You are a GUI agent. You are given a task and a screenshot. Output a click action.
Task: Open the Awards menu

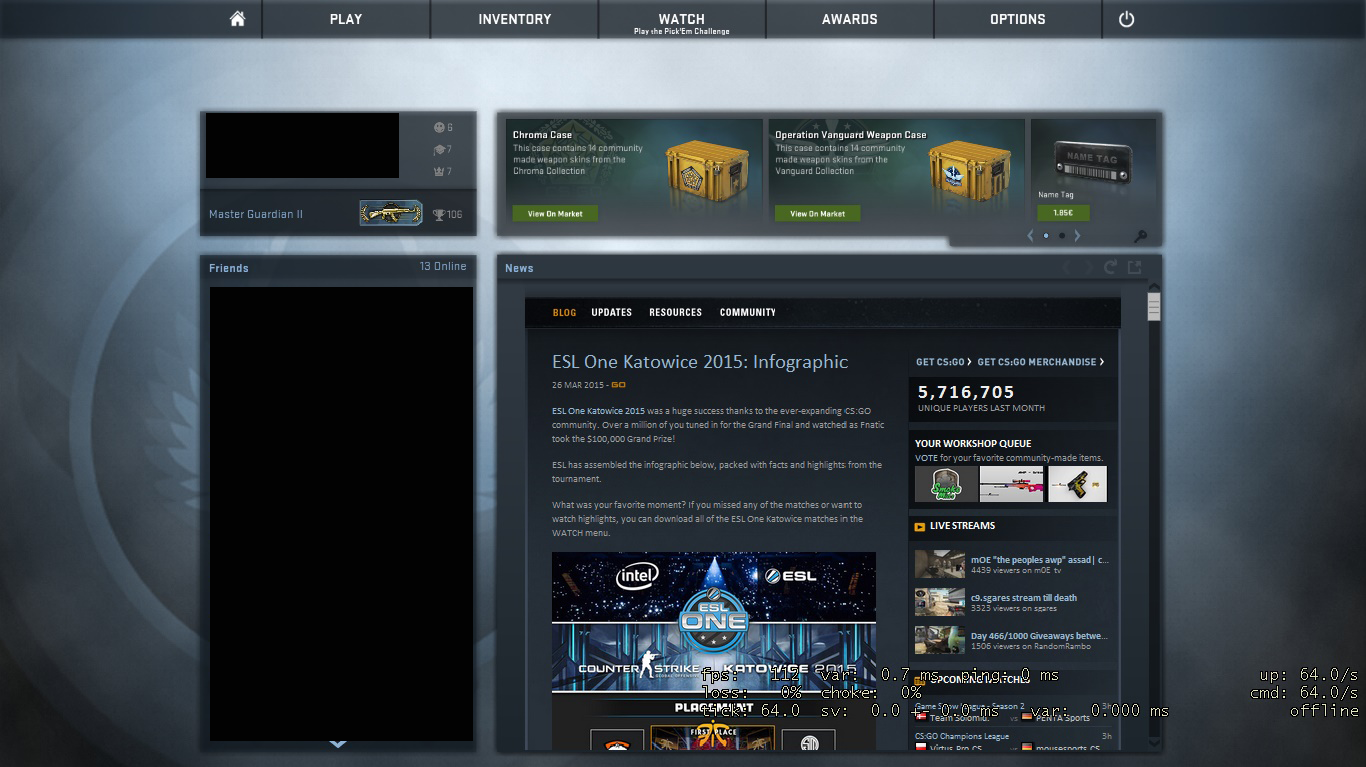point(850,19)
